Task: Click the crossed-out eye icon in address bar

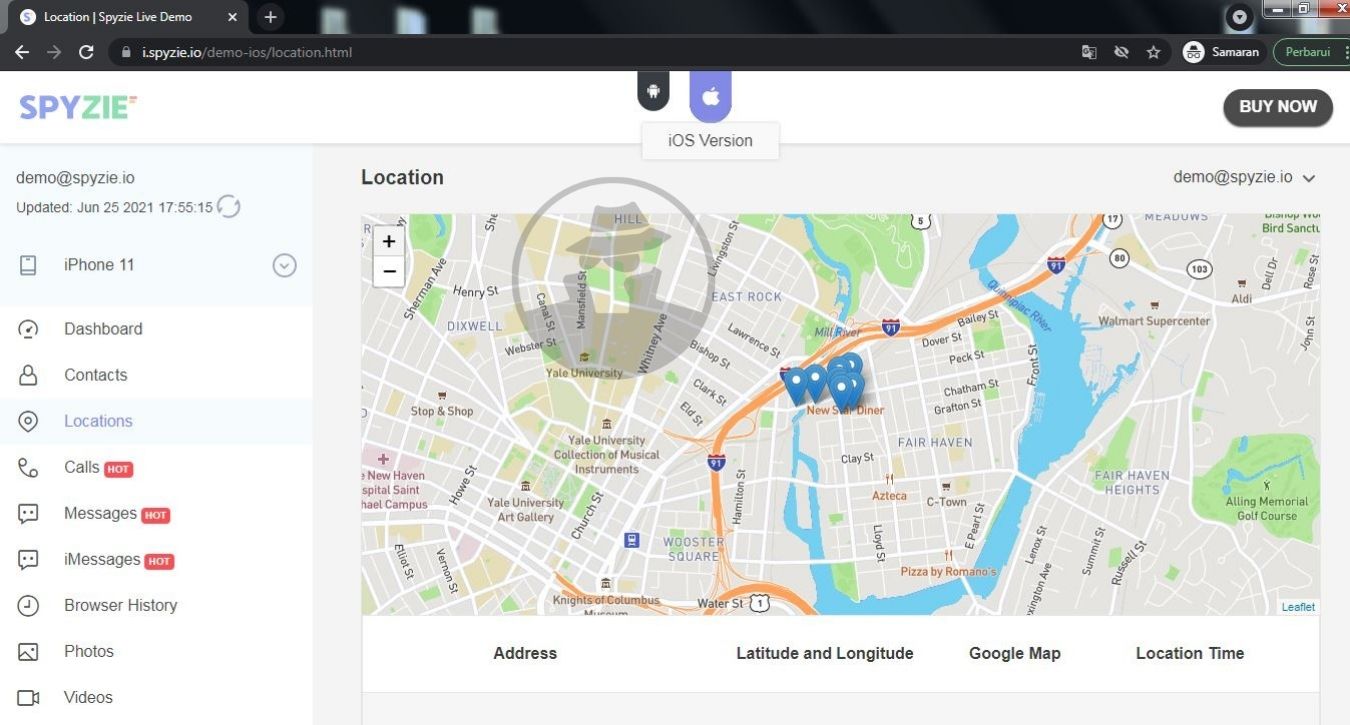Action: point(1121,52)
